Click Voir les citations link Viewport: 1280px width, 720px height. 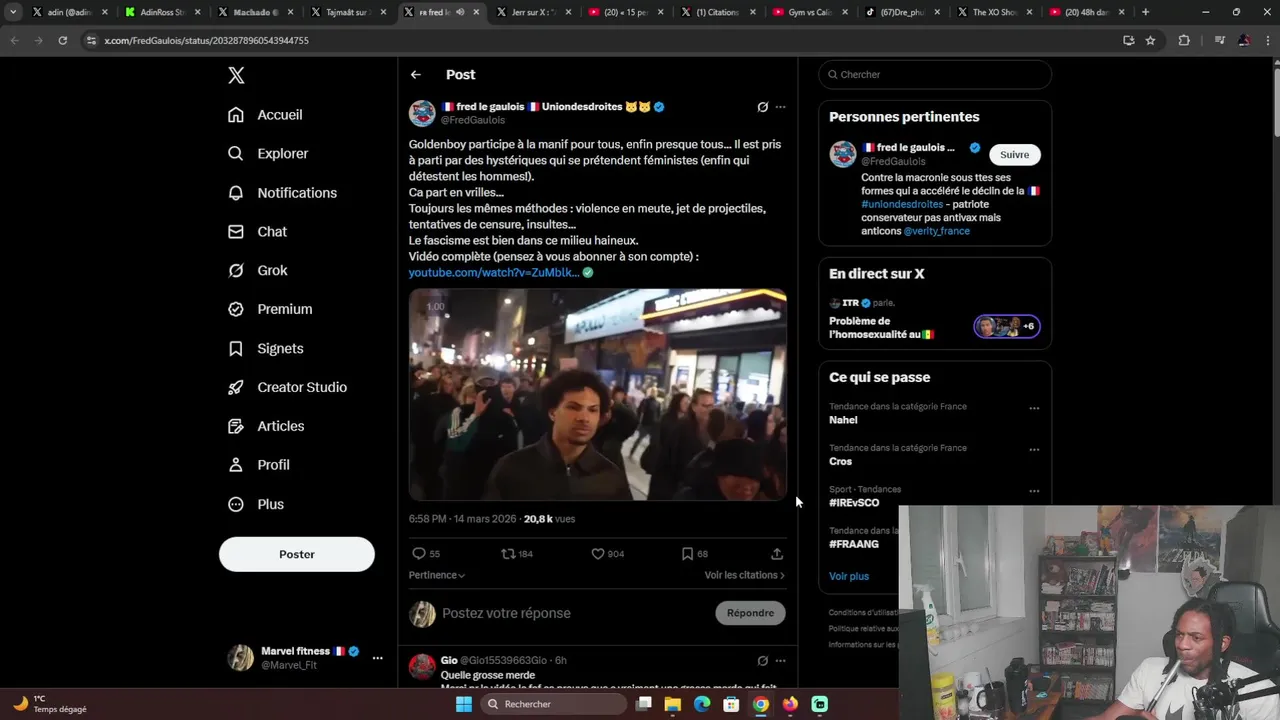[745, 576]
